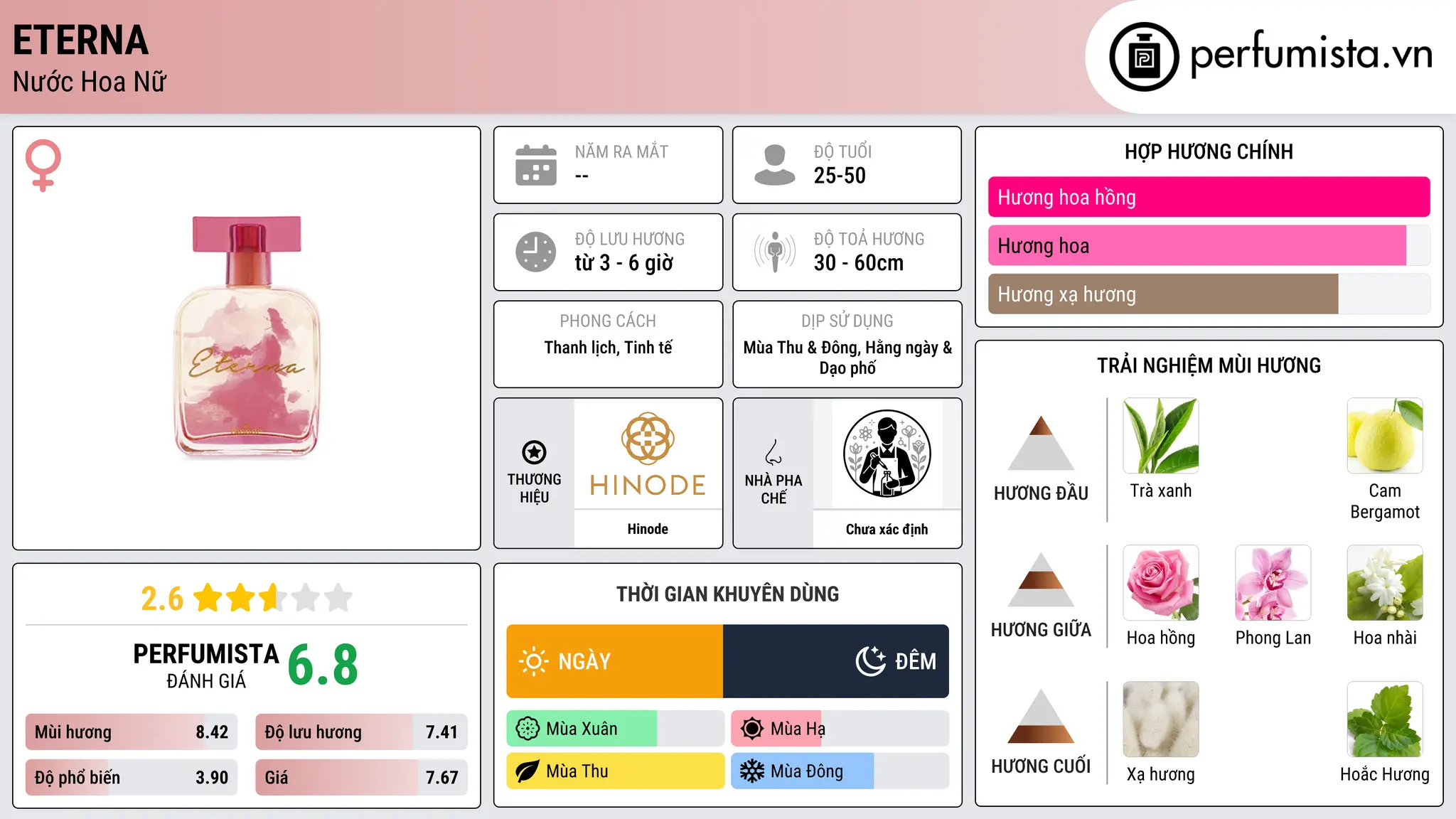This screenshot has height=819, width=1456.
Task: Click the Hợp hương chính heading
Action: point(1209,151)
